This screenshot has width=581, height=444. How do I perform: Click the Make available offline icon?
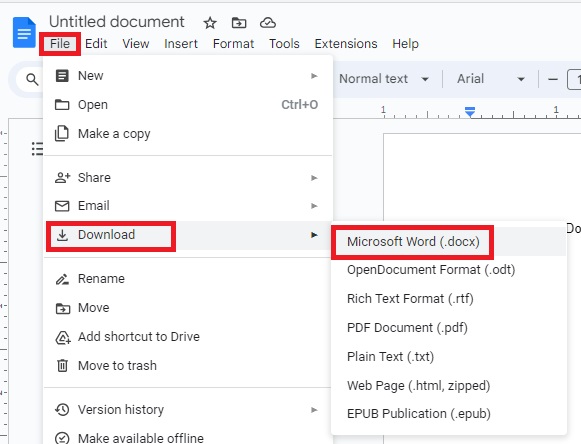[62, 438]
